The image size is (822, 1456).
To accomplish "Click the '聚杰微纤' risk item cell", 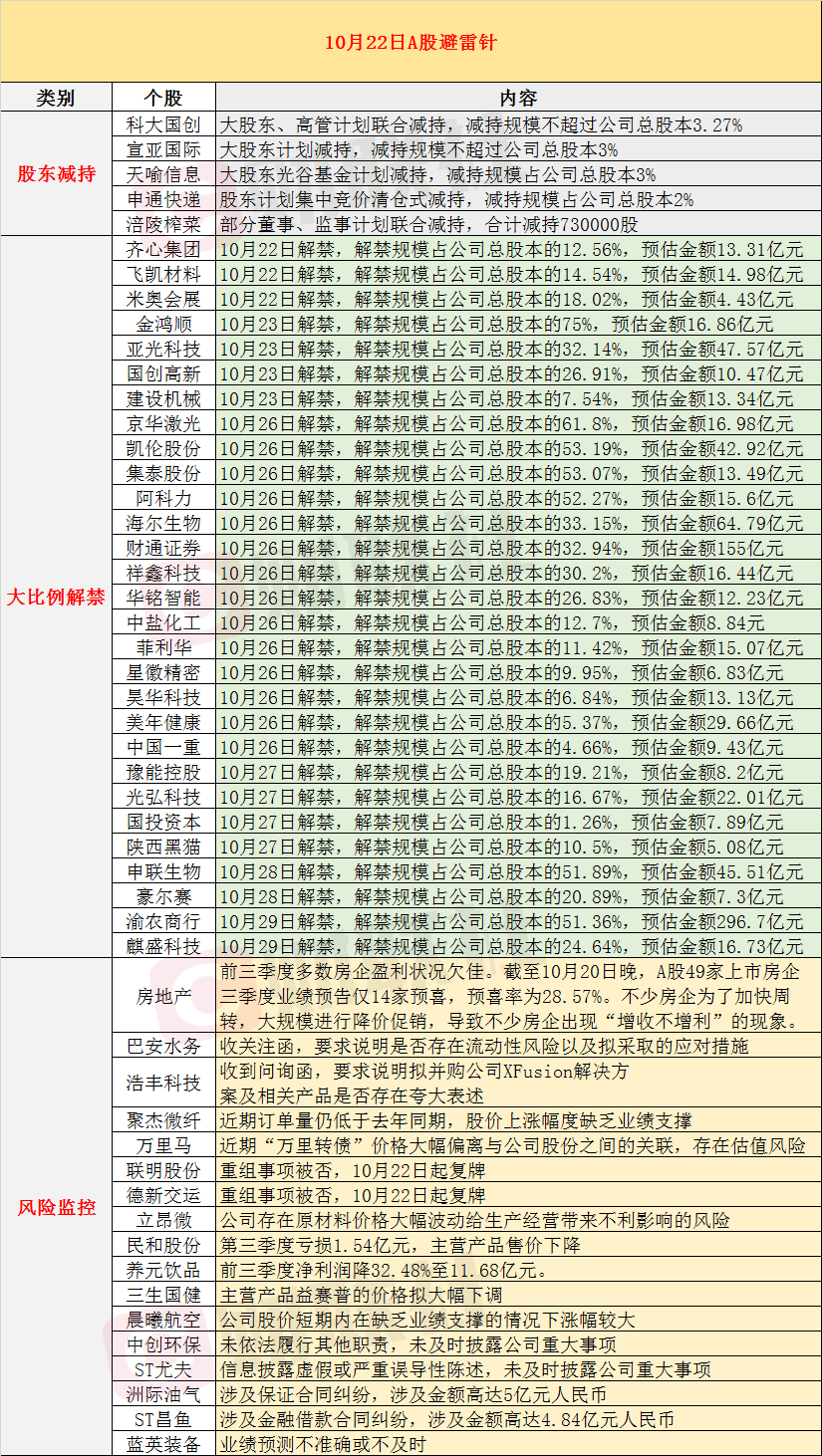I will click(163, 1120).
